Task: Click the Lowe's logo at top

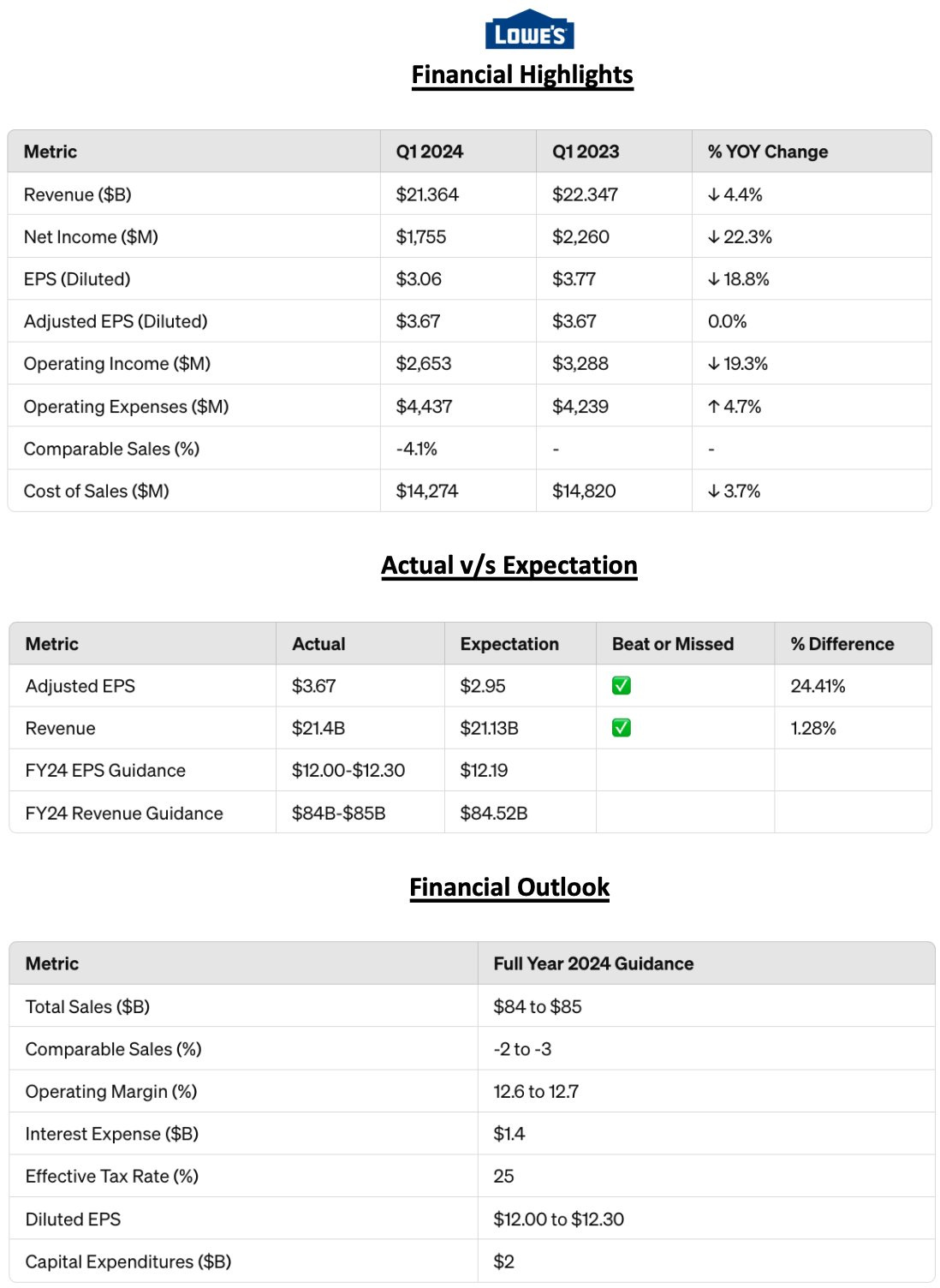Action: (x=529, y=30)
